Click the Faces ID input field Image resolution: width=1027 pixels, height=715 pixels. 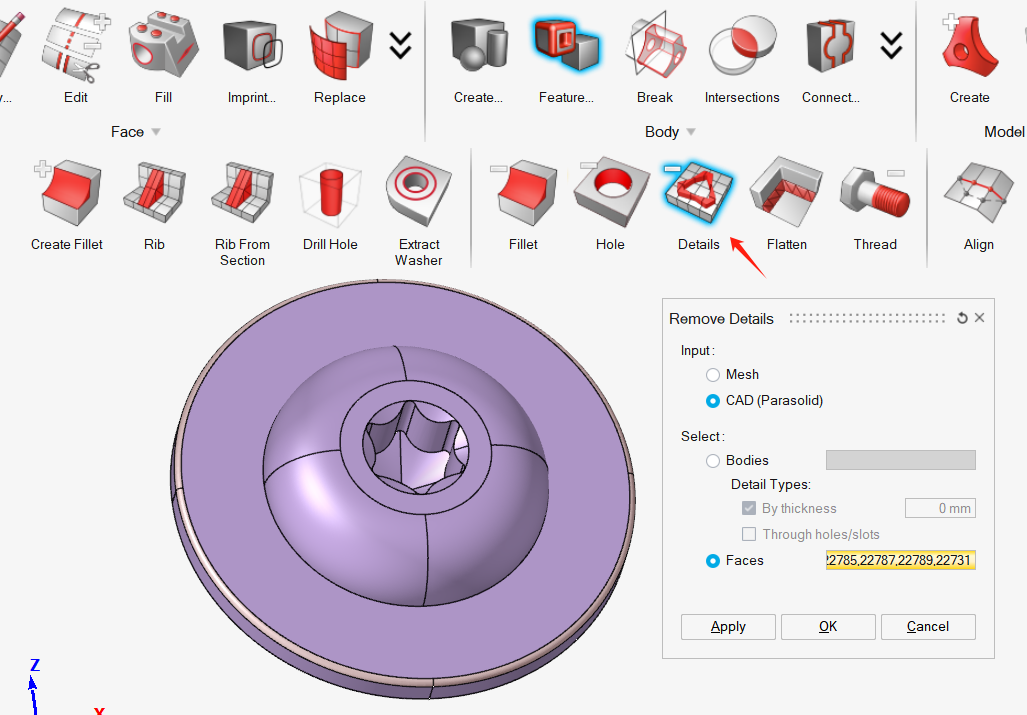pyautogui.click(x=900, y=560)
